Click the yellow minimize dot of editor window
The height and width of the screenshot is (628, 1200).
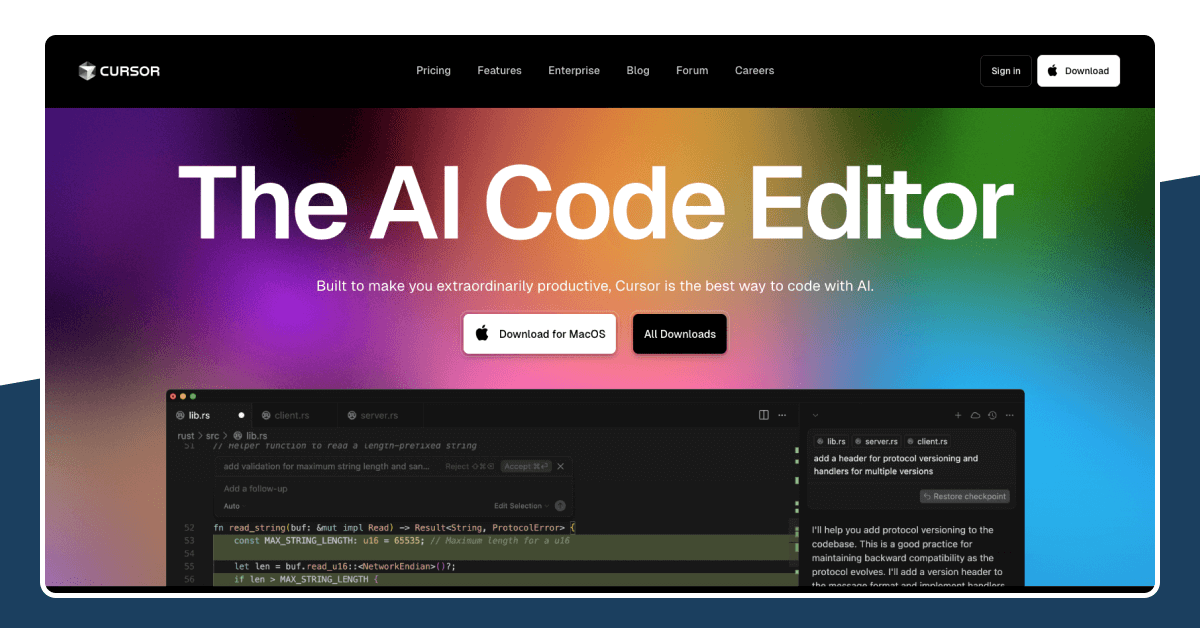[183, 397]
